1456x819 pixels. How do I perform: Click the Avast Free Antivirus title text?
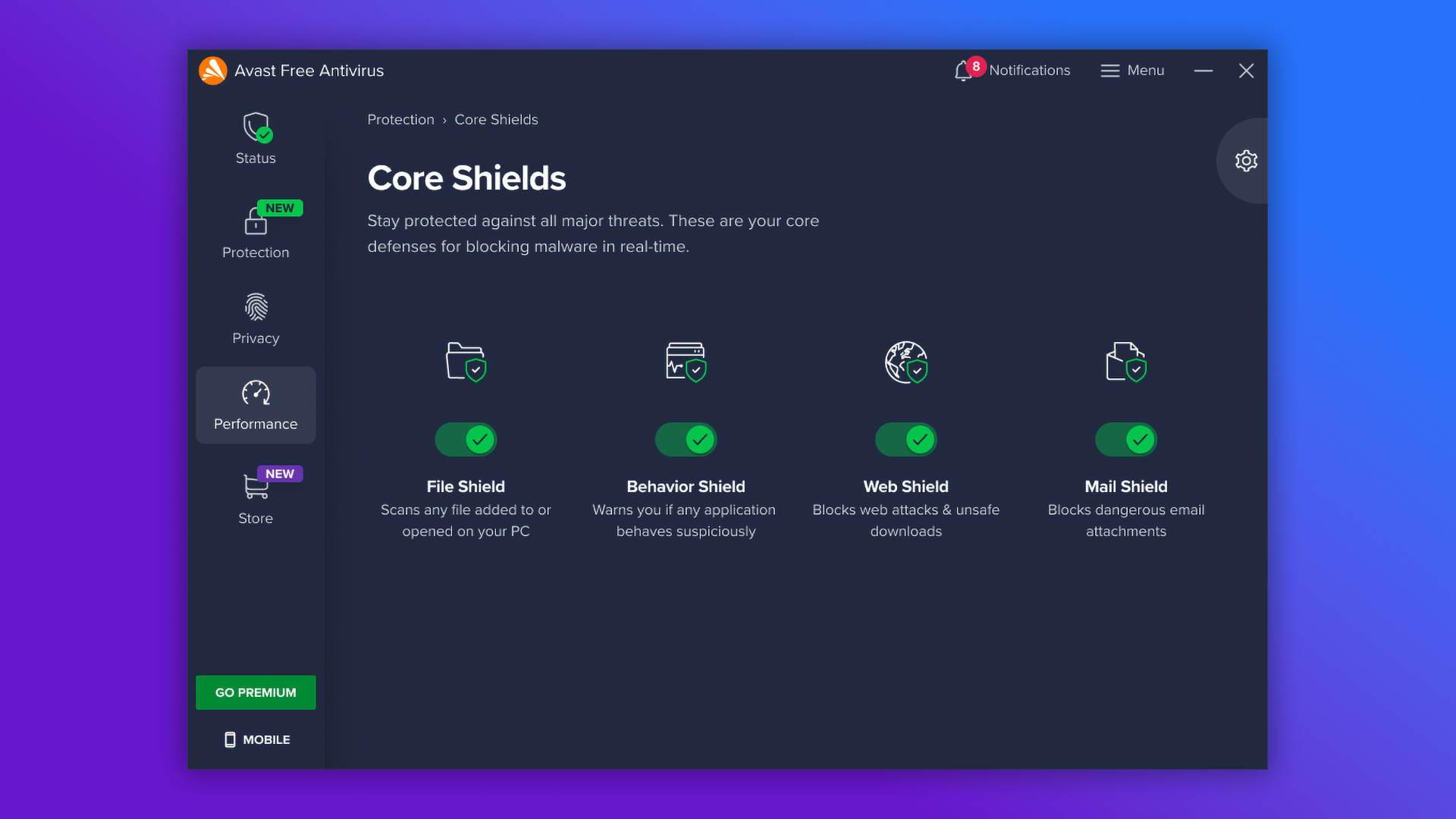coord(309,71)
